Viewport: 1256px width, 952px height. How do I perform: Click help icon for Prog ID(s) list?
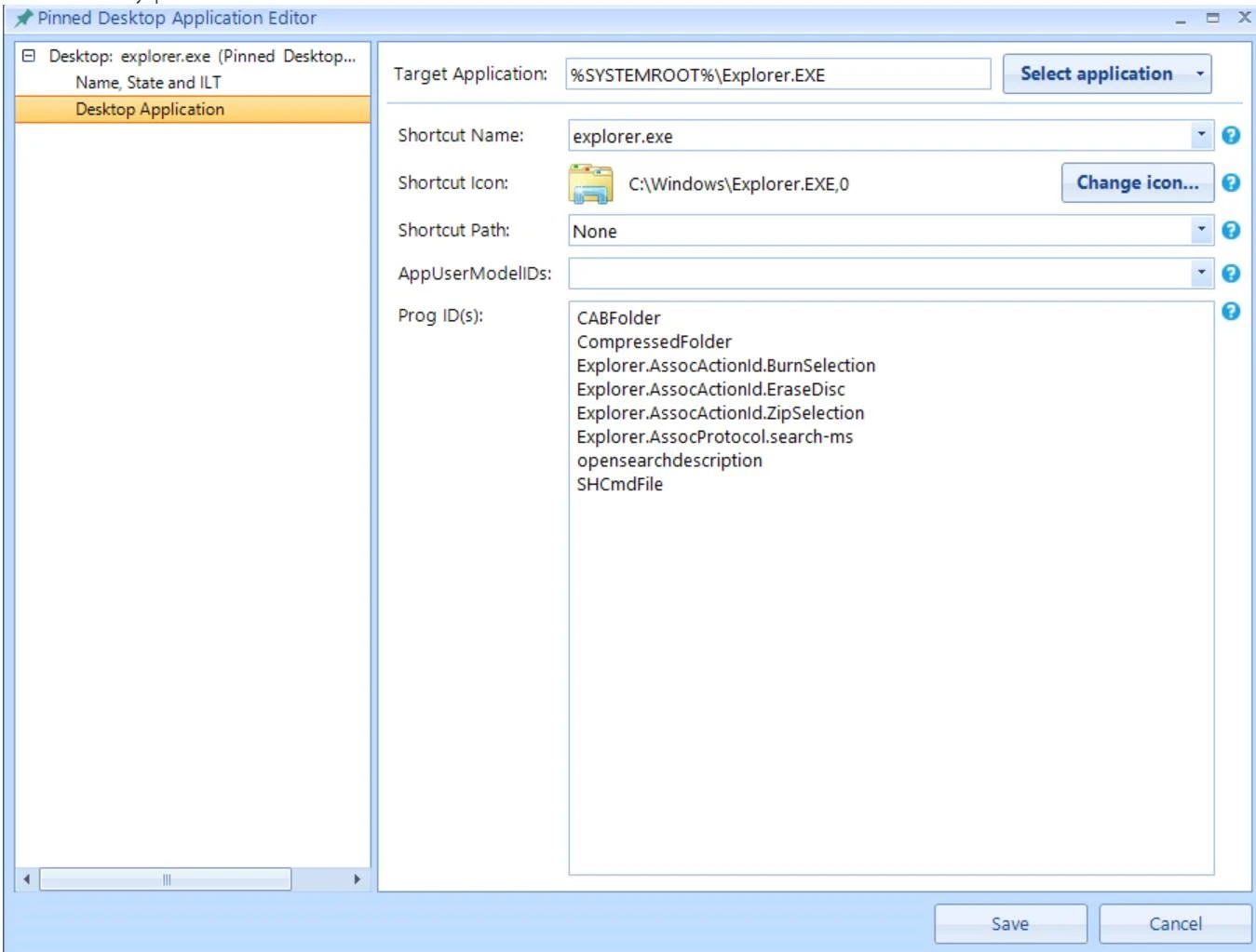[x=1230, y=312]
